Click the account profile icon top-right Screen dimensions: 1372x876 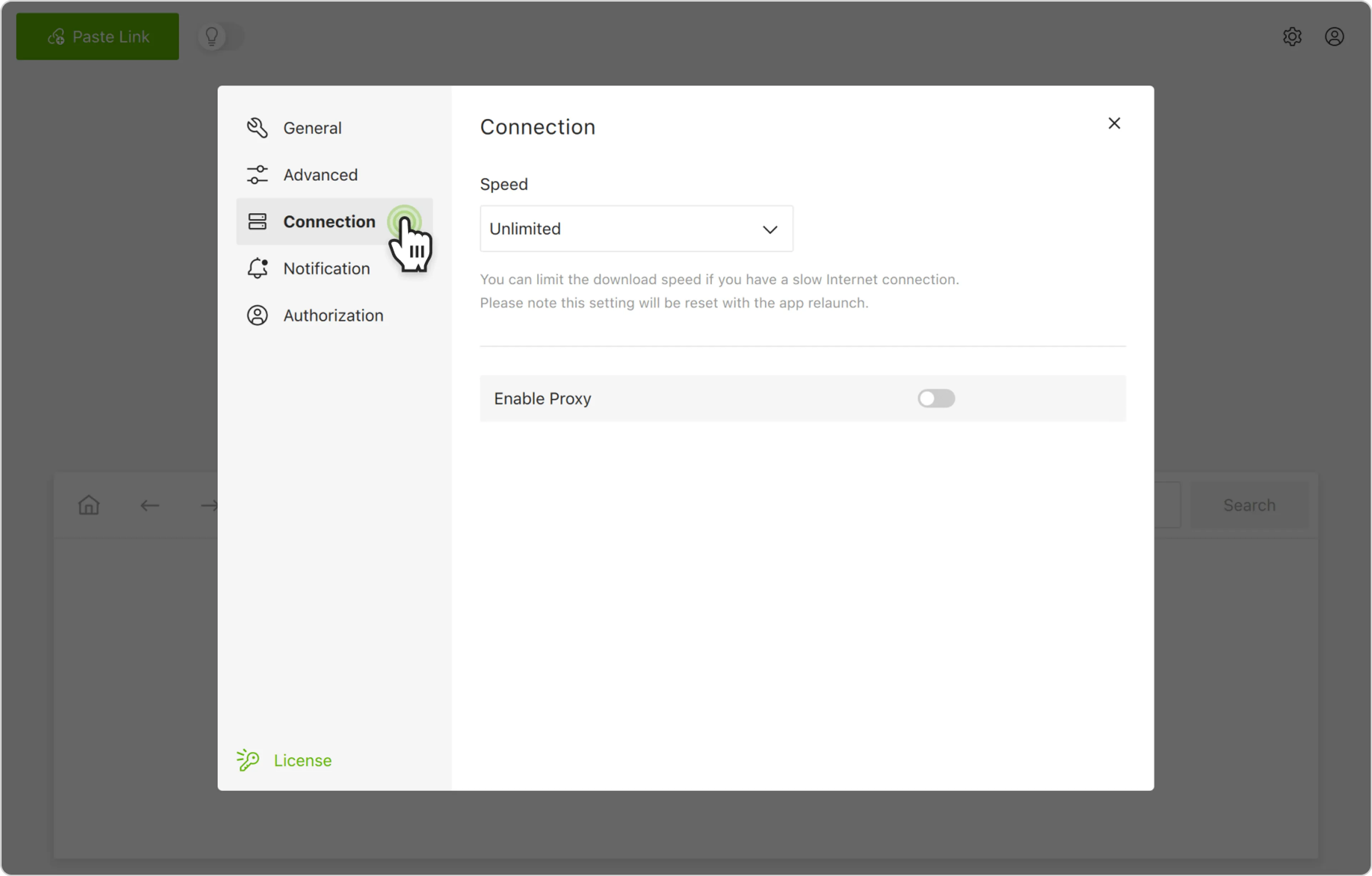click(1334, 37)
